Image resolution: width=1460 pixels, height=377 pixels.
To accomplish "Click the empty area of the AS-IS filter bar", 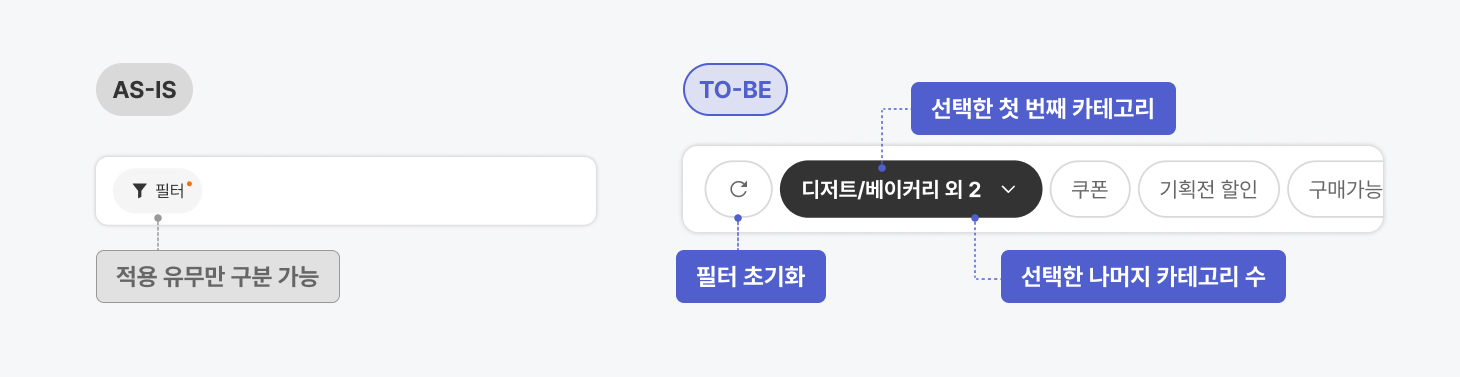I will (400, 190).
